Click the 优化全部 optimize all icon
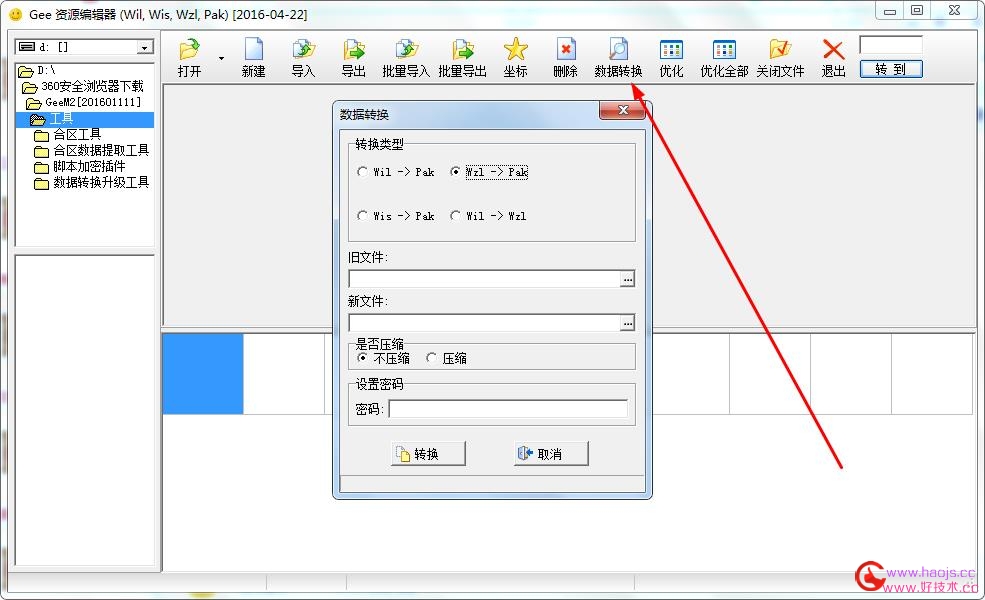The image size is (985, 600). [x=724, y=57]
